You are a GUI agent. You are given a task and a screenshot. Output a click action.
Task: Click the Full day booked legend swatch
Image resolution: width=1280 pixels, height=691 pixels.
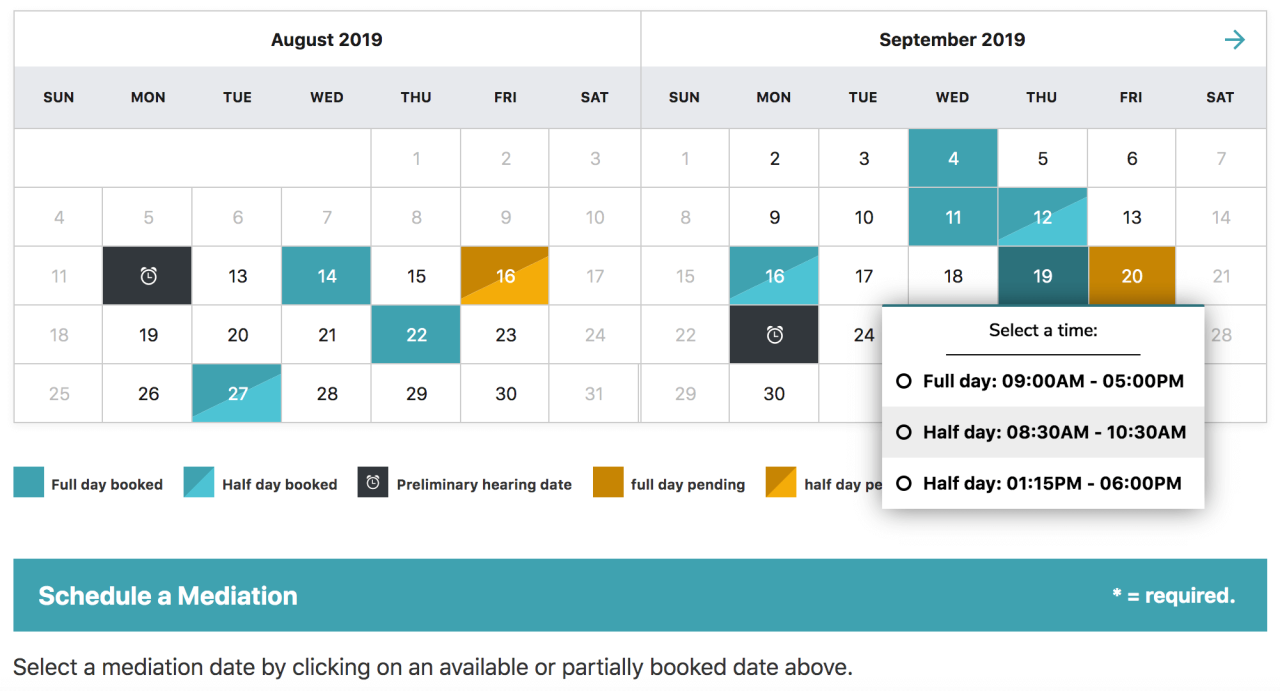pos(28,483)
